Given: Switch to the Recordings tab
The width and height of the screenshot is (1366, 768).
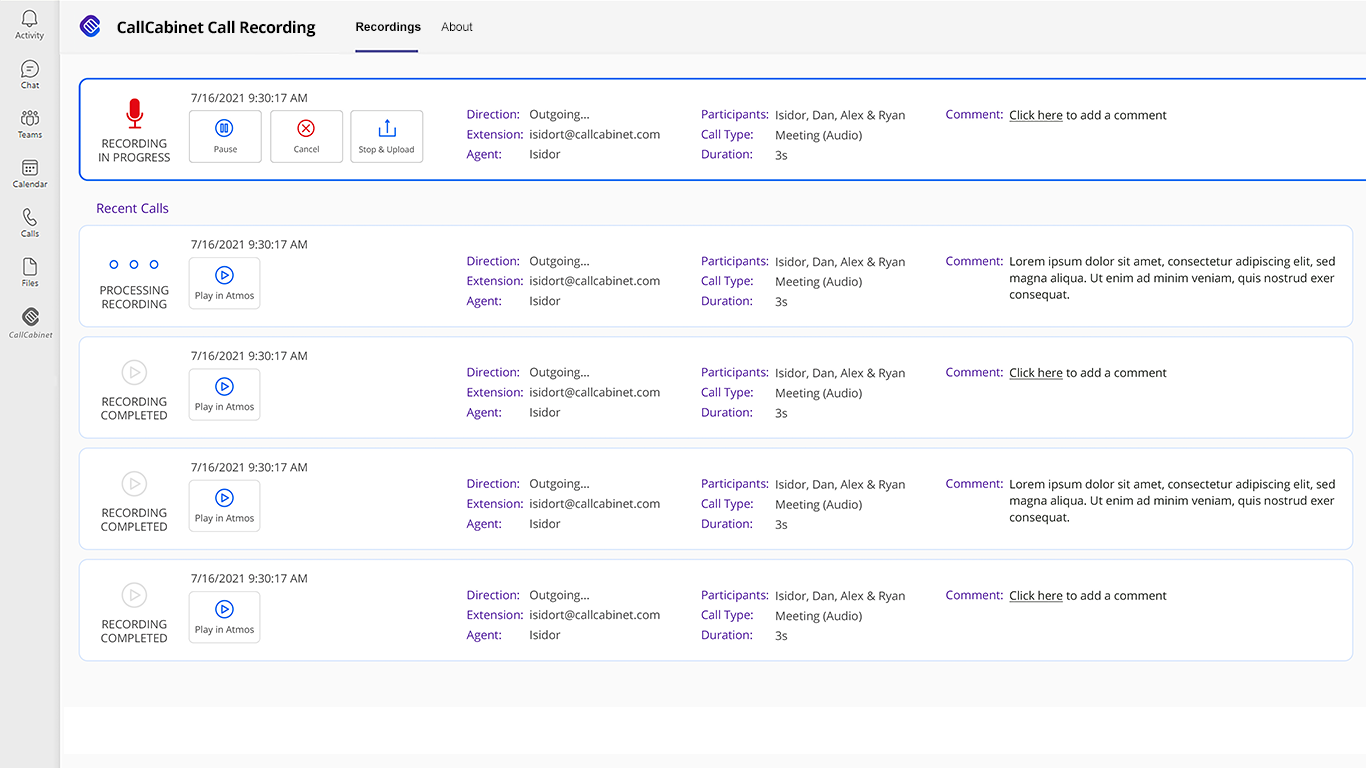Looking at the screenshot, I should [388, 27].
